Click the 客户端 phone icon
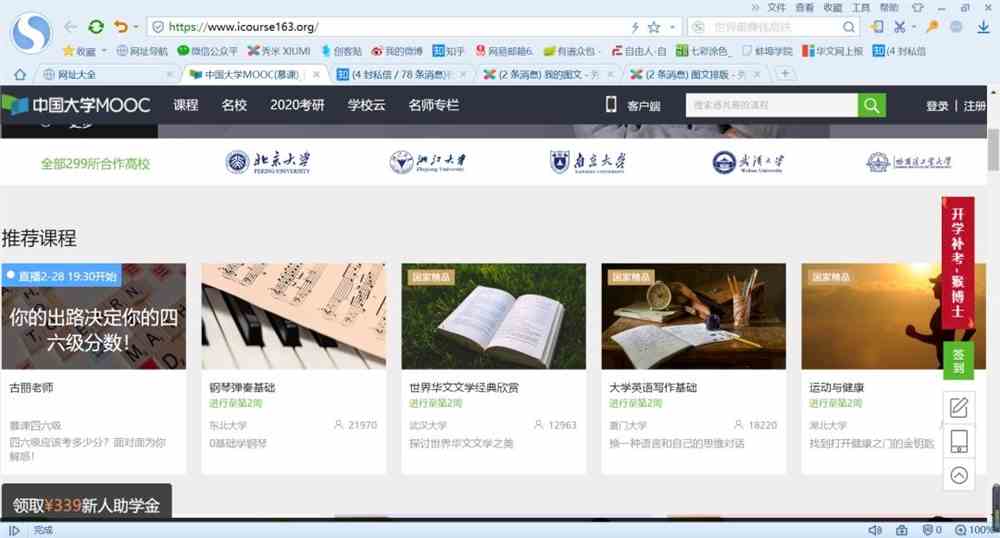The height and width of the screenshot is (538, 1000). coord(610,105)
